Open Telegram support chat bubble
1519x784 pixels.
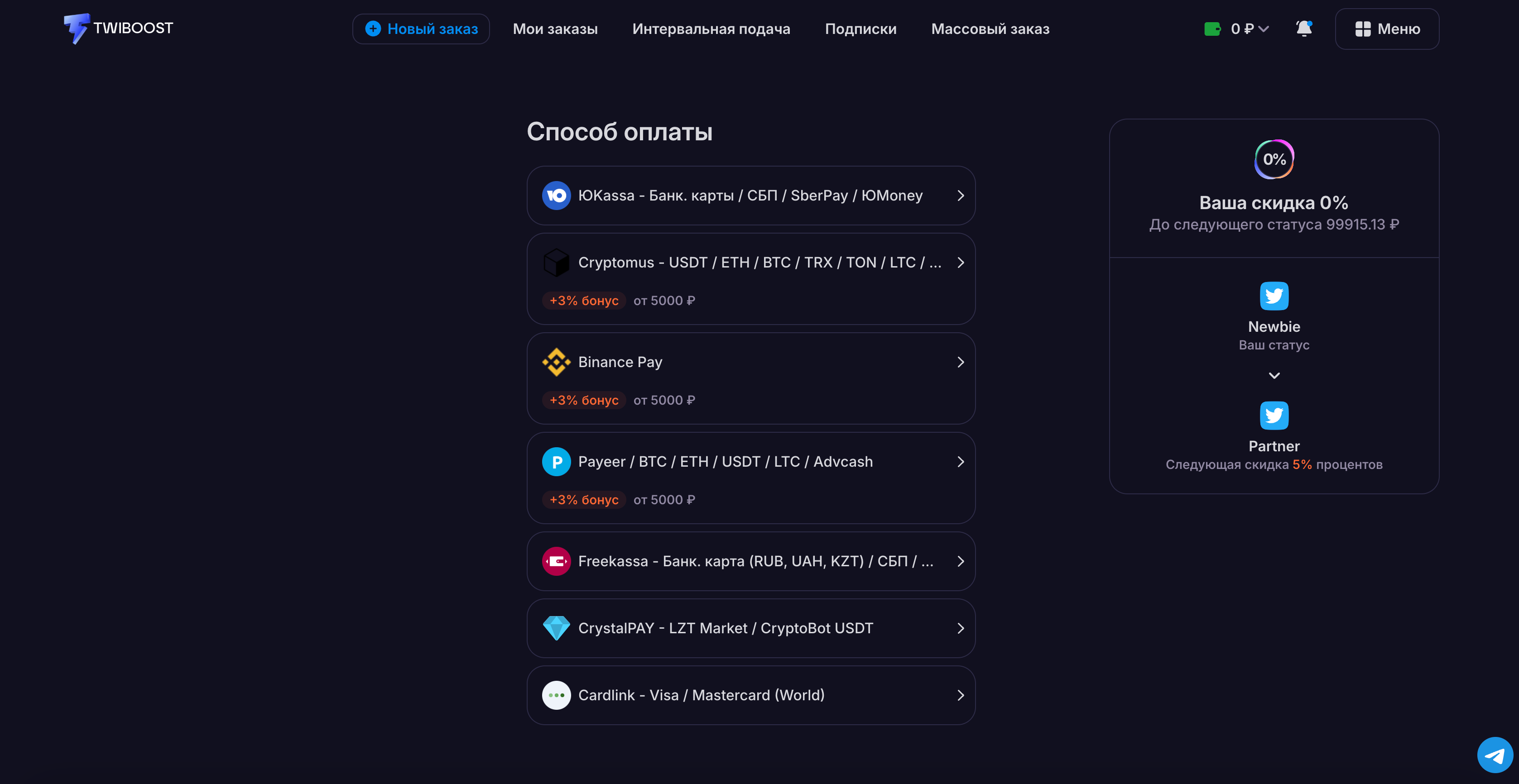1495,755
